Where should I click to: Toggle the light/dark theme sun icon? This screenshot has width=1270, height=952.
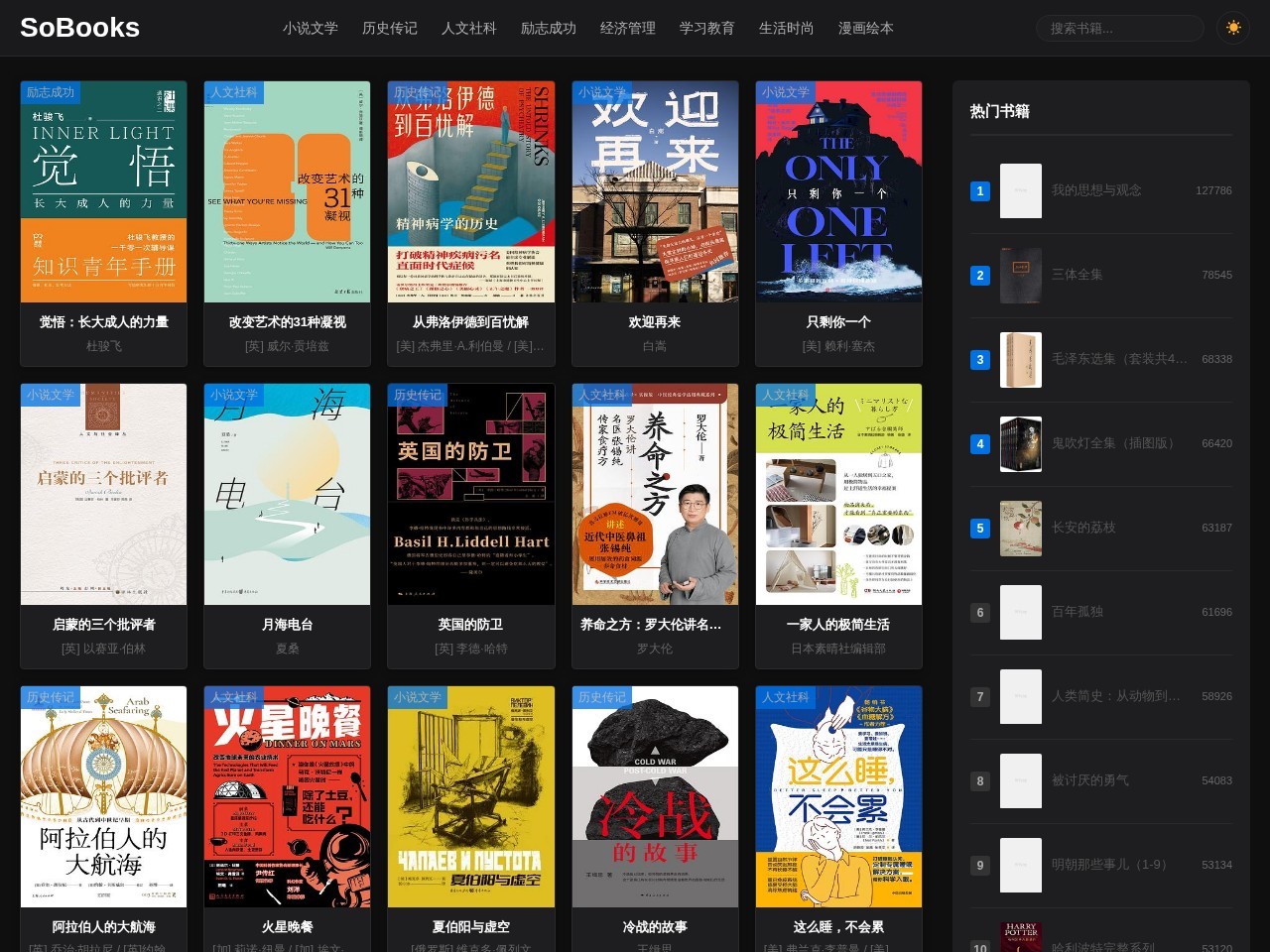1233,28
